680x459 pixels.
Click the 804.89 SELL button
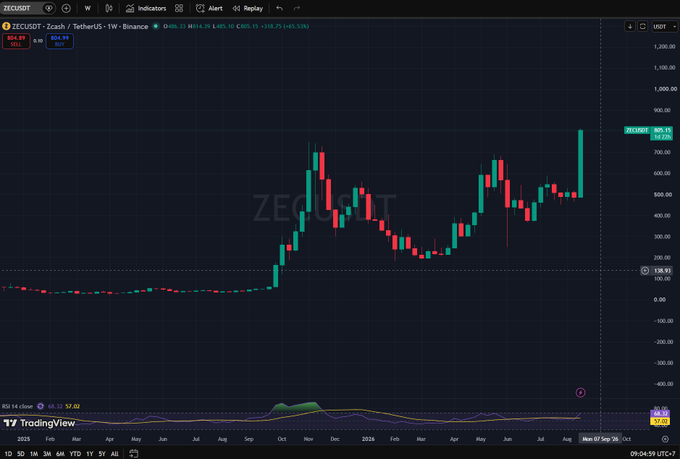point(16,41)
